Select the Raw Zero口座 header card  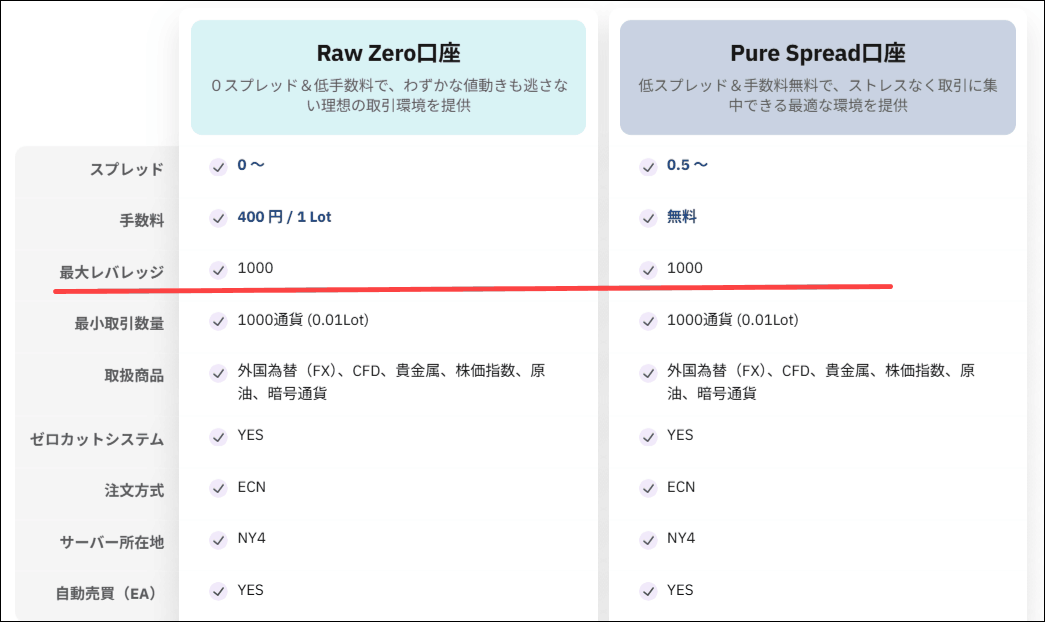click(x=388, y=77)
